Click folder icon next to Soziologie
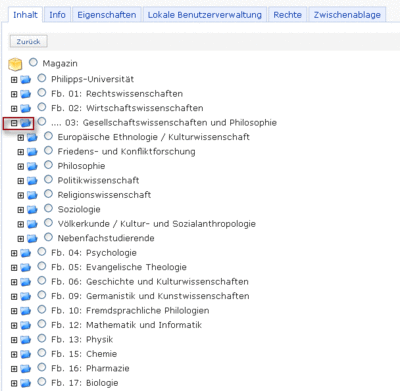 32,210
